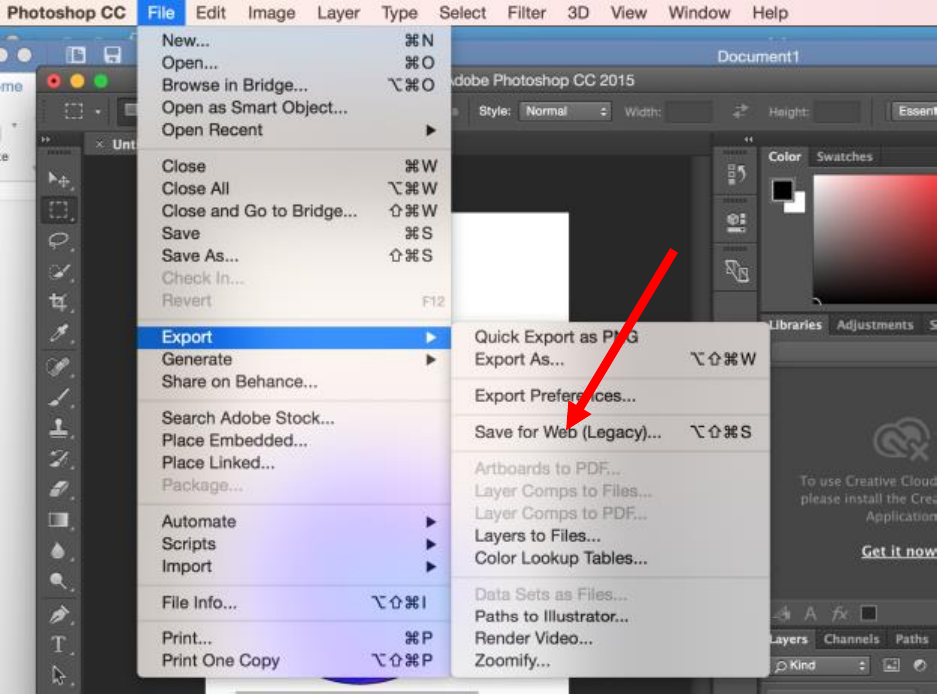Click the save icon in Document1 window
This screenshot has width=937, height=694.
(112, 55)
